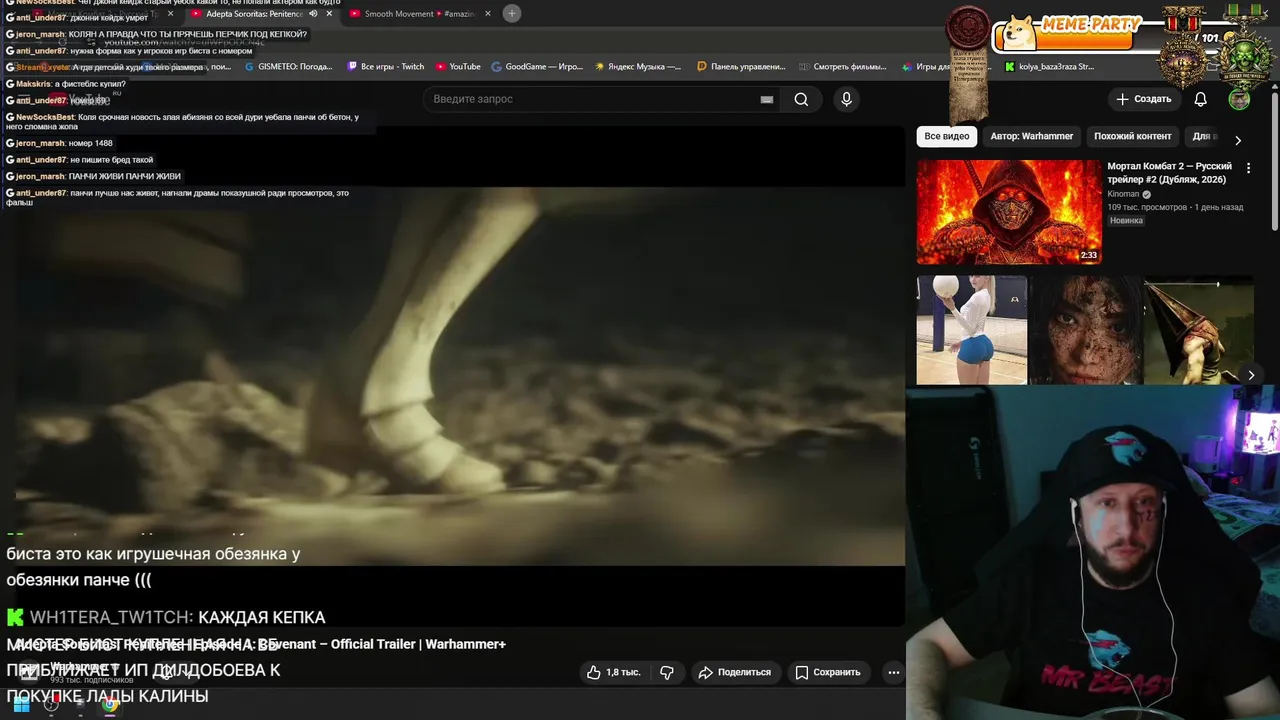Open the GoodGame bookmark
1280x720 pixels.
point(537,67)
